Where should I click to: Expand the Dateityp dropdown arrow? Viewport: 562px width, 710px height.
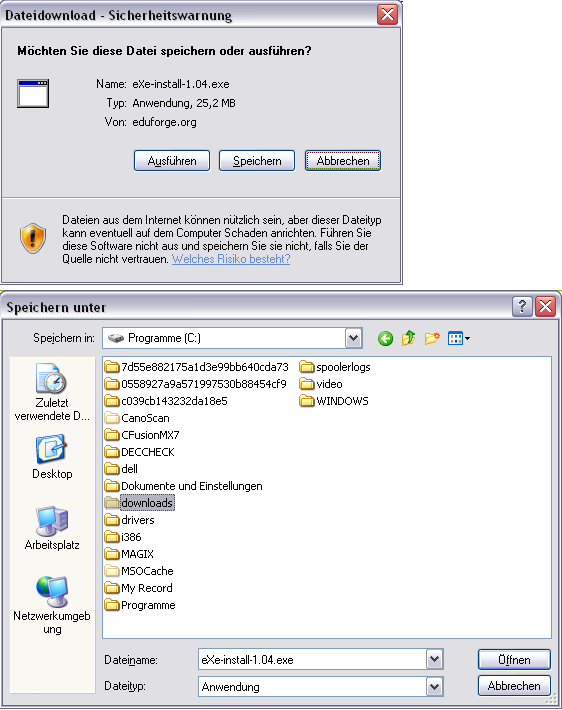point(434,686)
